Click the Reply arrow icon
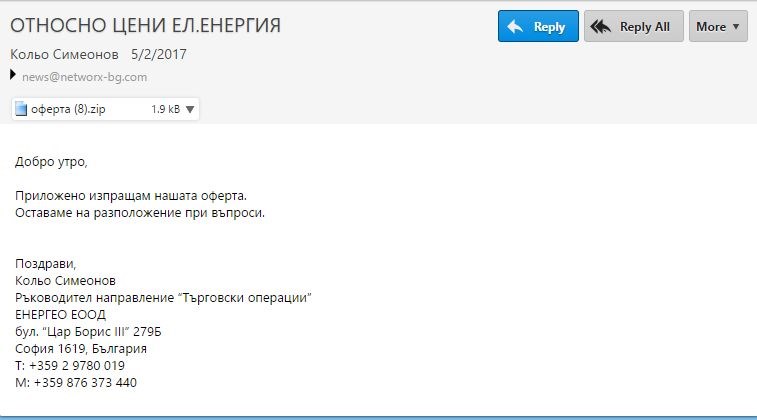Viewport: 757px width, 420px height. [x=516, y=27]
